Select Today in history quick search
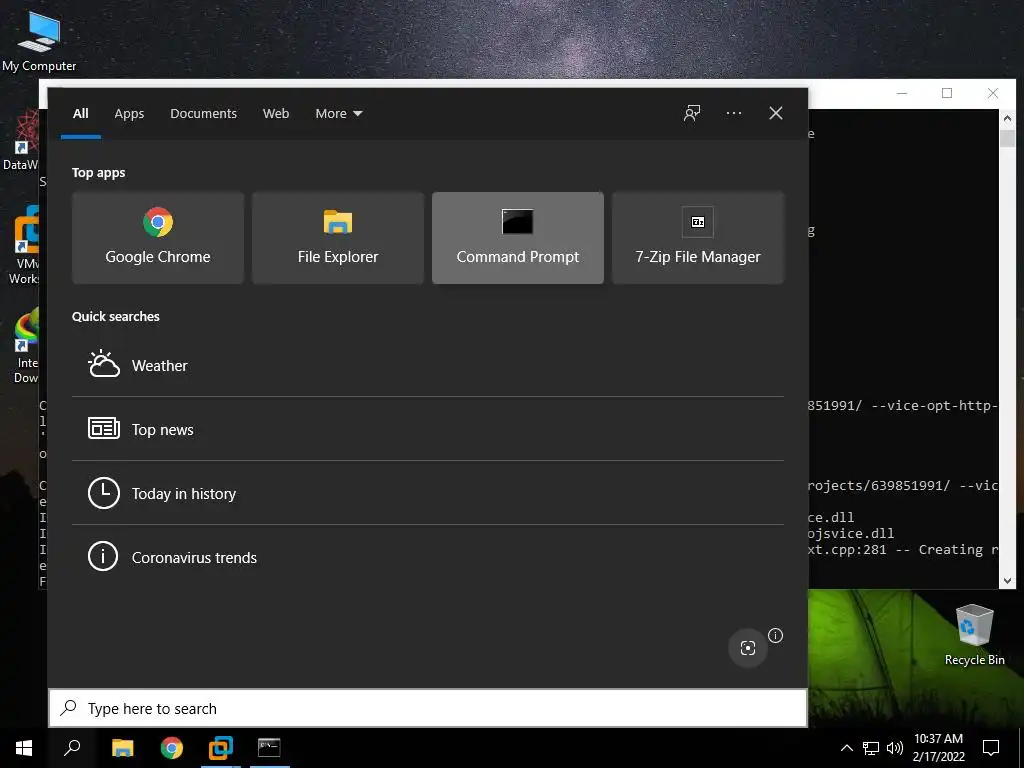This screenshot has height=768, width=1024. click(428, 493)
